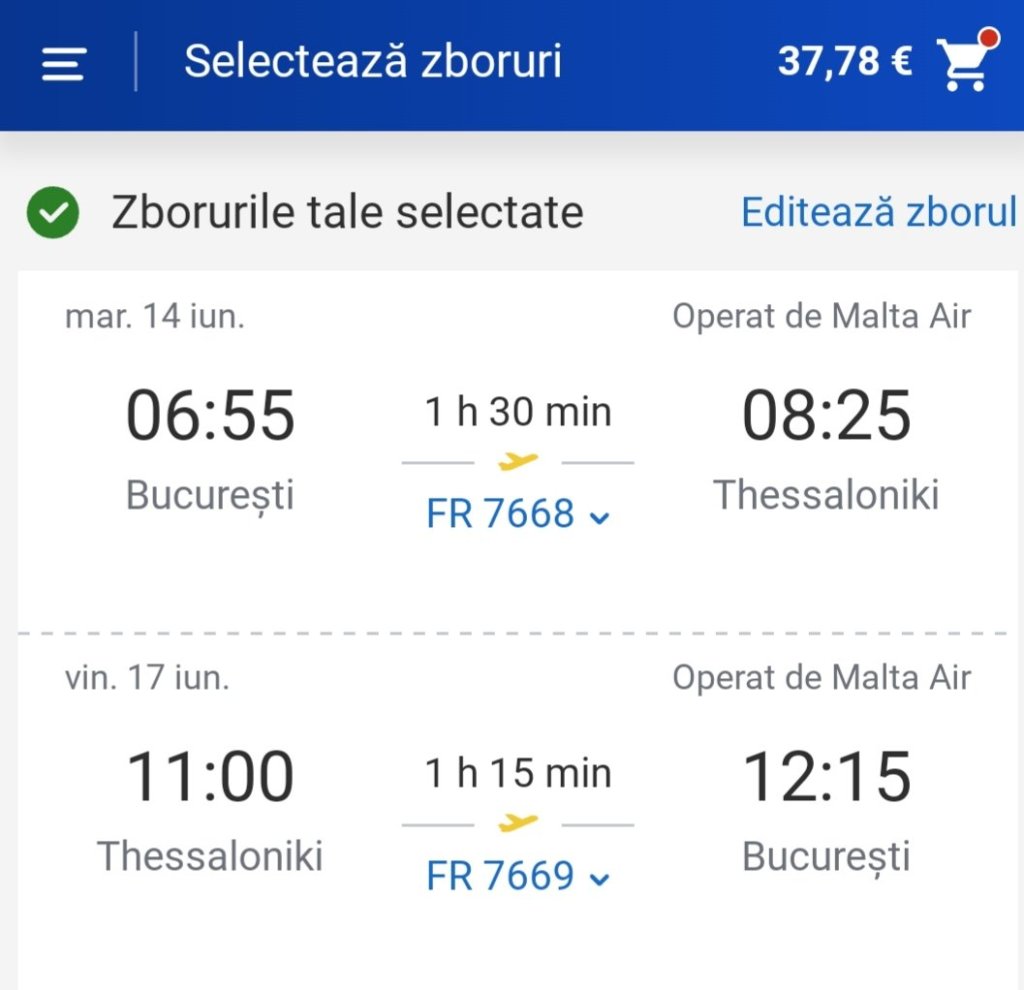
Task: Click the 1 h 15 min flight duration
Action: point(518,773)
